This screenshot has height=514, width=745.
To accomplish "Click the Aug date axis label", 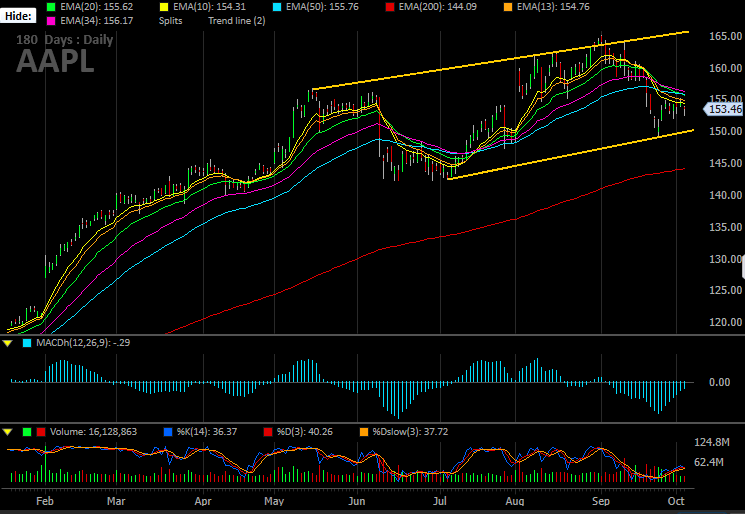I will (x=515, y=502).
